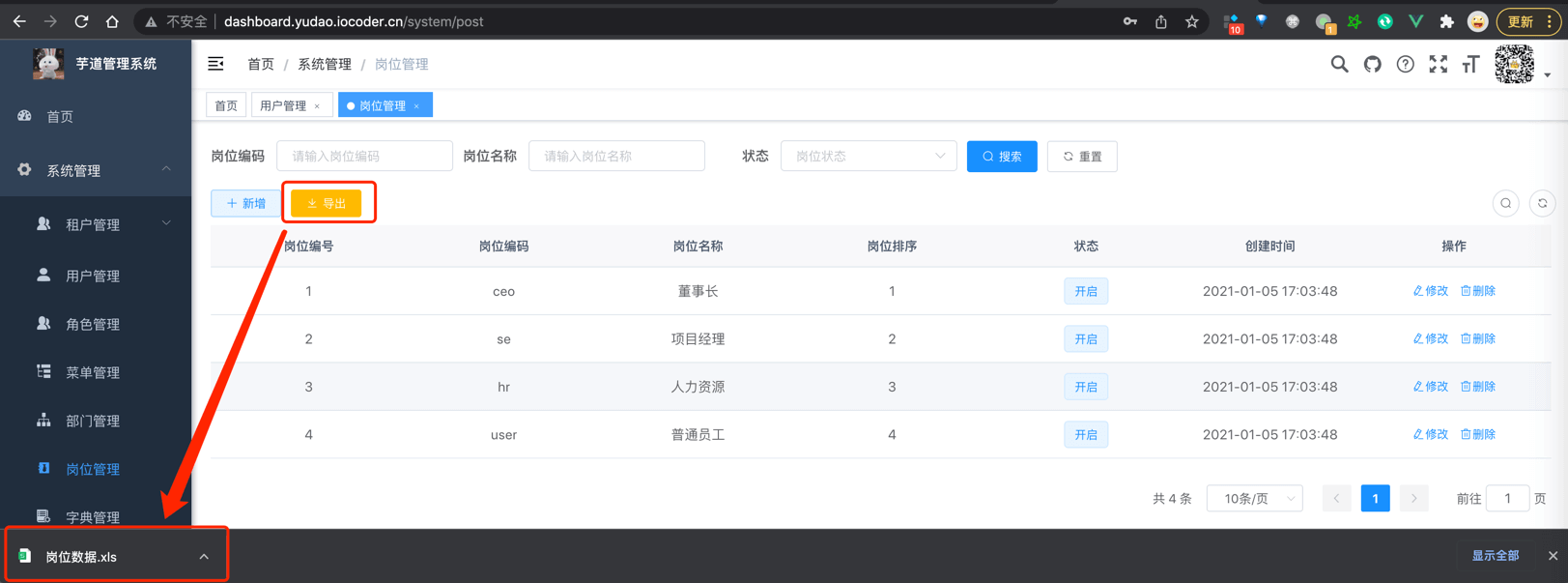Screen dimensions: 1568x583
Task: Open the header search magnifier icon
Action: pos(1339,64)
